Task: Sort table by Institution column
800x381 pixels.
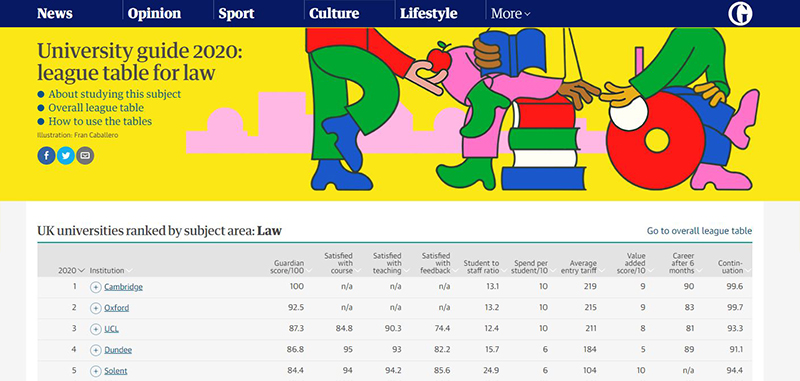Action: click(111, 271)
